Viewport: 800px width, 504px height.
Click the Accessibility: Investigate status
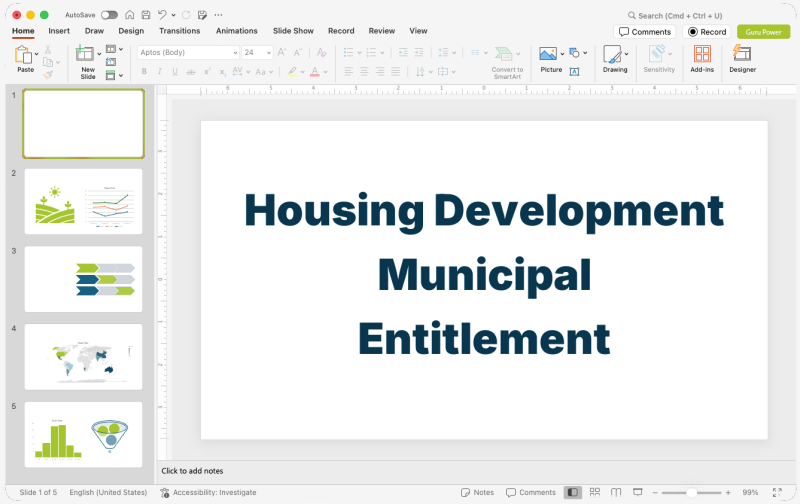click(x=208, y=492)
